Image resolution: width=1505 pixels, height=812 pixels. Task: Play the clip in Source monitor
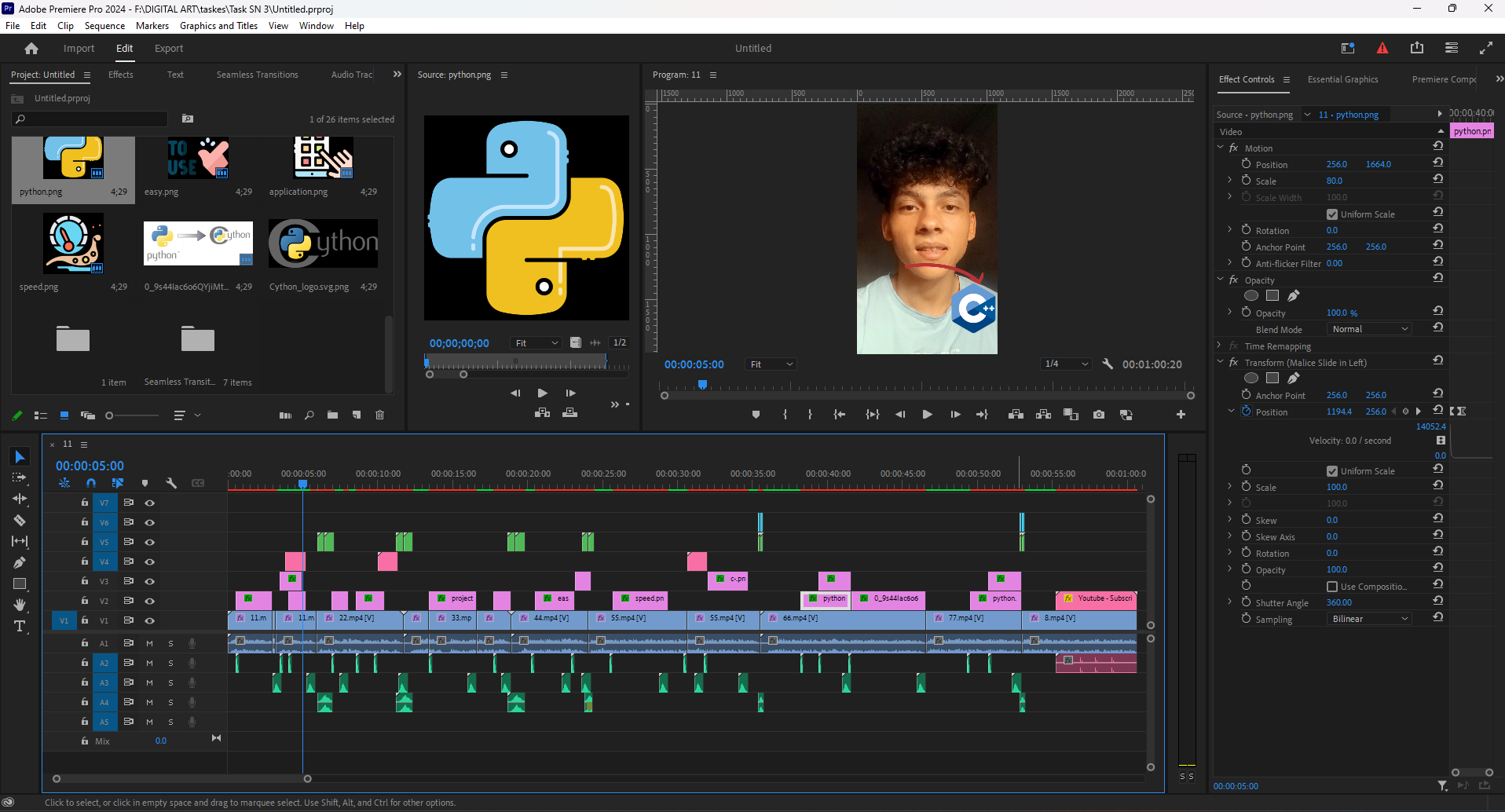(543, 393)
